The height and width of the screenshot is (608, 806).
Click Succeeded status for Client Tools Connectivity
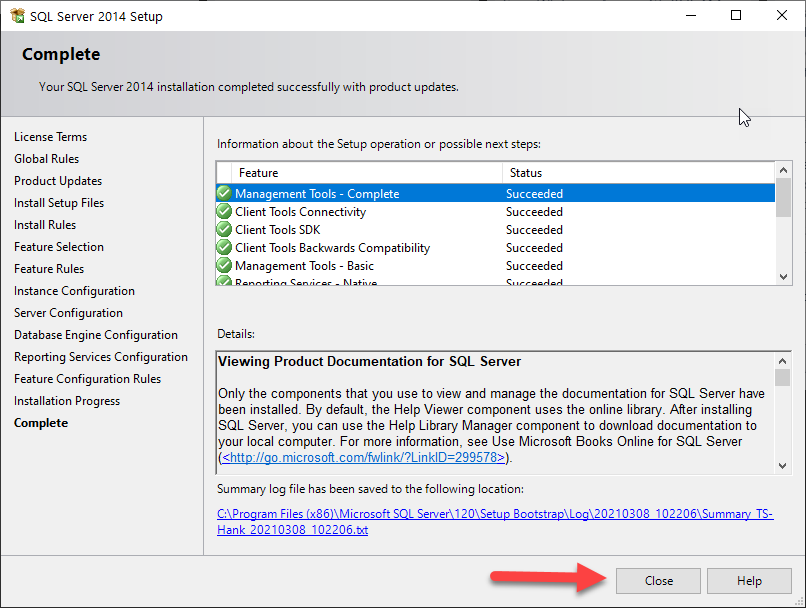534,212
